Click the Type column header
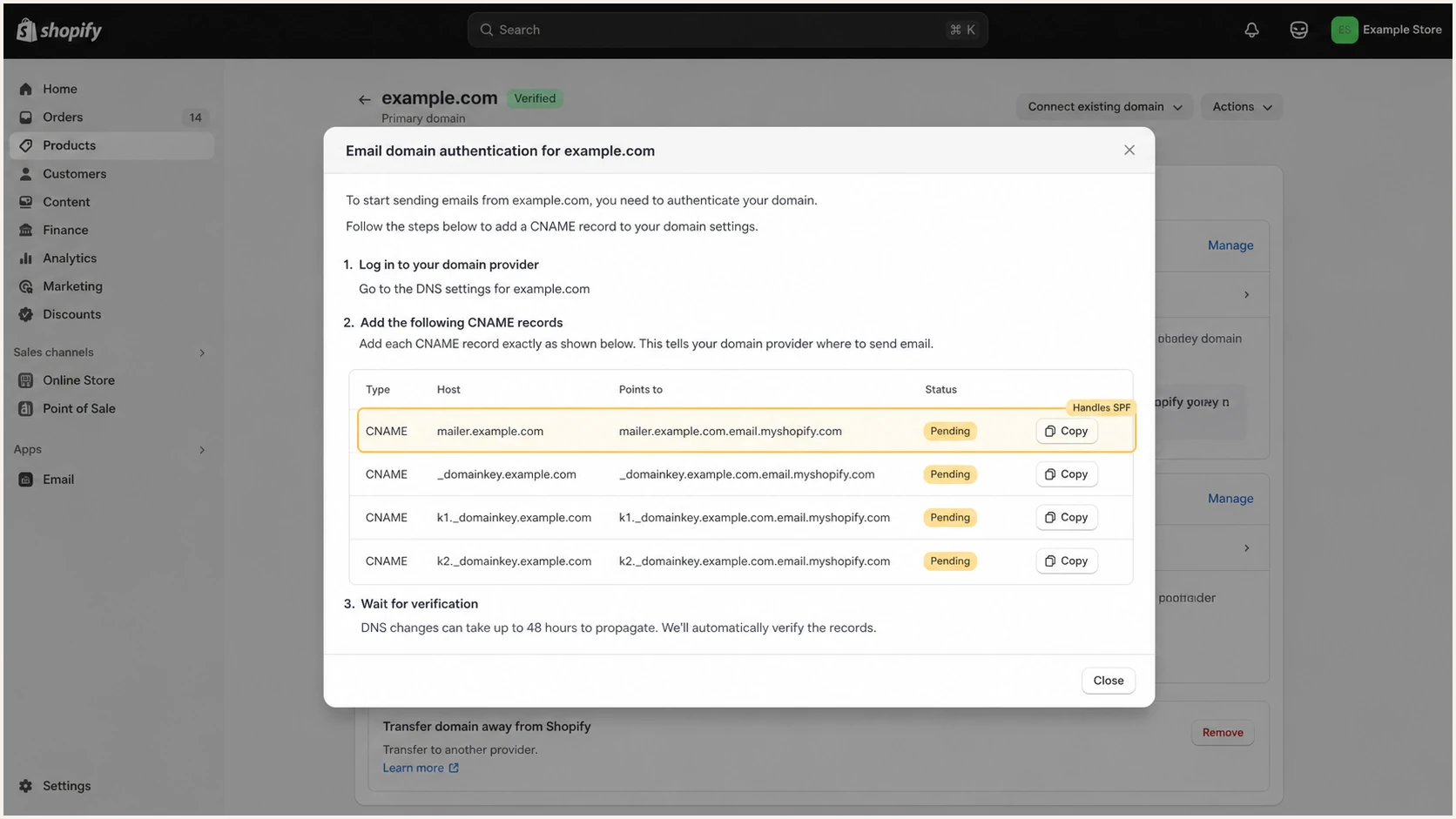The image size is (1456, 819). pos(377,390)
